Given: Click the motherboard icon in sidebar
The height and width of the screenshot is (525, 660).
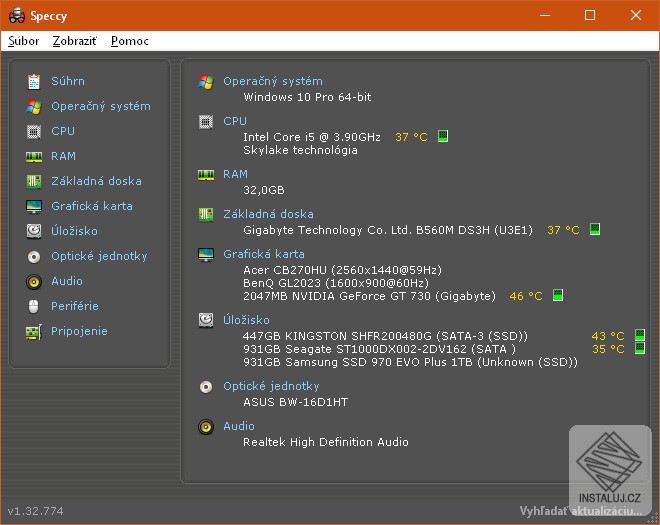Looking at the screenshot, I should click(34, 181).
